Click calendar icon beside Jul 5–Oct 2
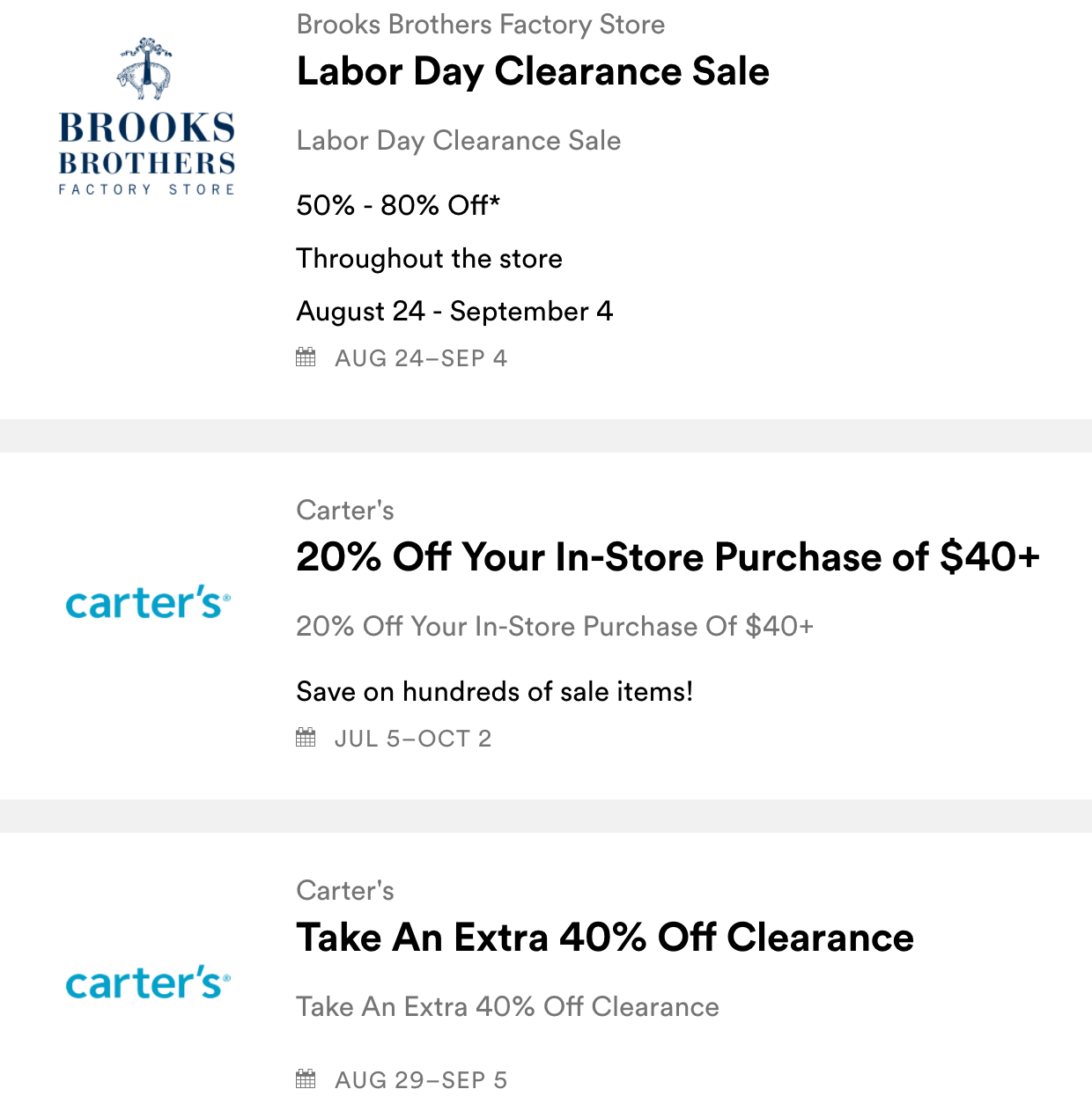Viewport: 1092px width, 1104px height. click(x=306, y=738)
